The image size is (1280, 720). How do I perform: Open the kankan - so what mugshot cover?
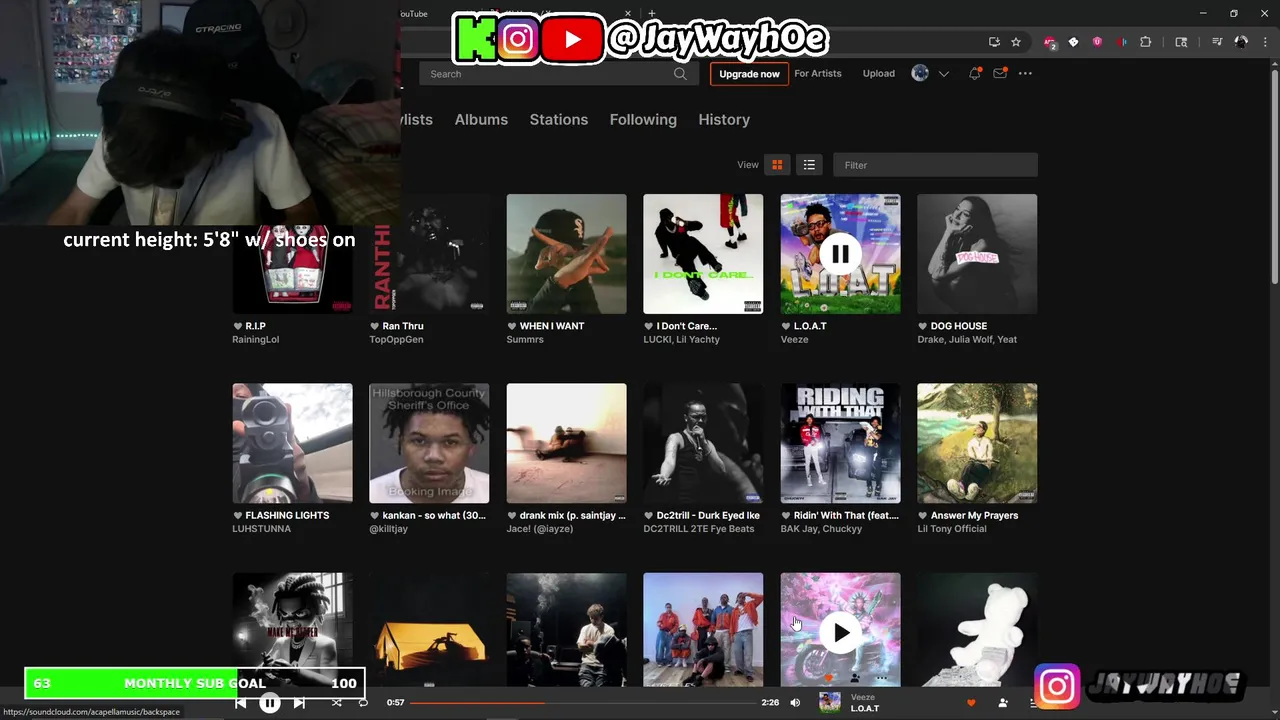(x=429, y=443)
